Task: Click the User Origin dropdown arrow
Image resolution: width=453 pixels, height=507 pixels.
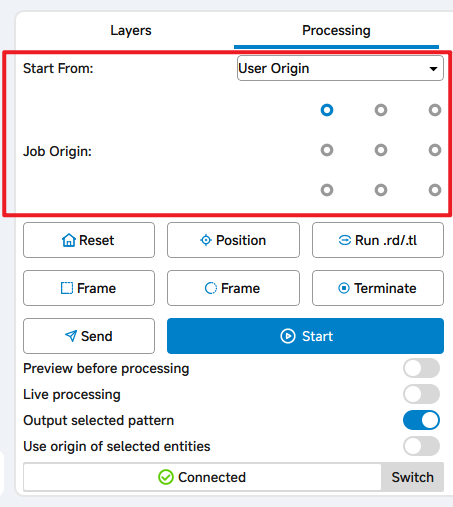Action: coord(433,69)
